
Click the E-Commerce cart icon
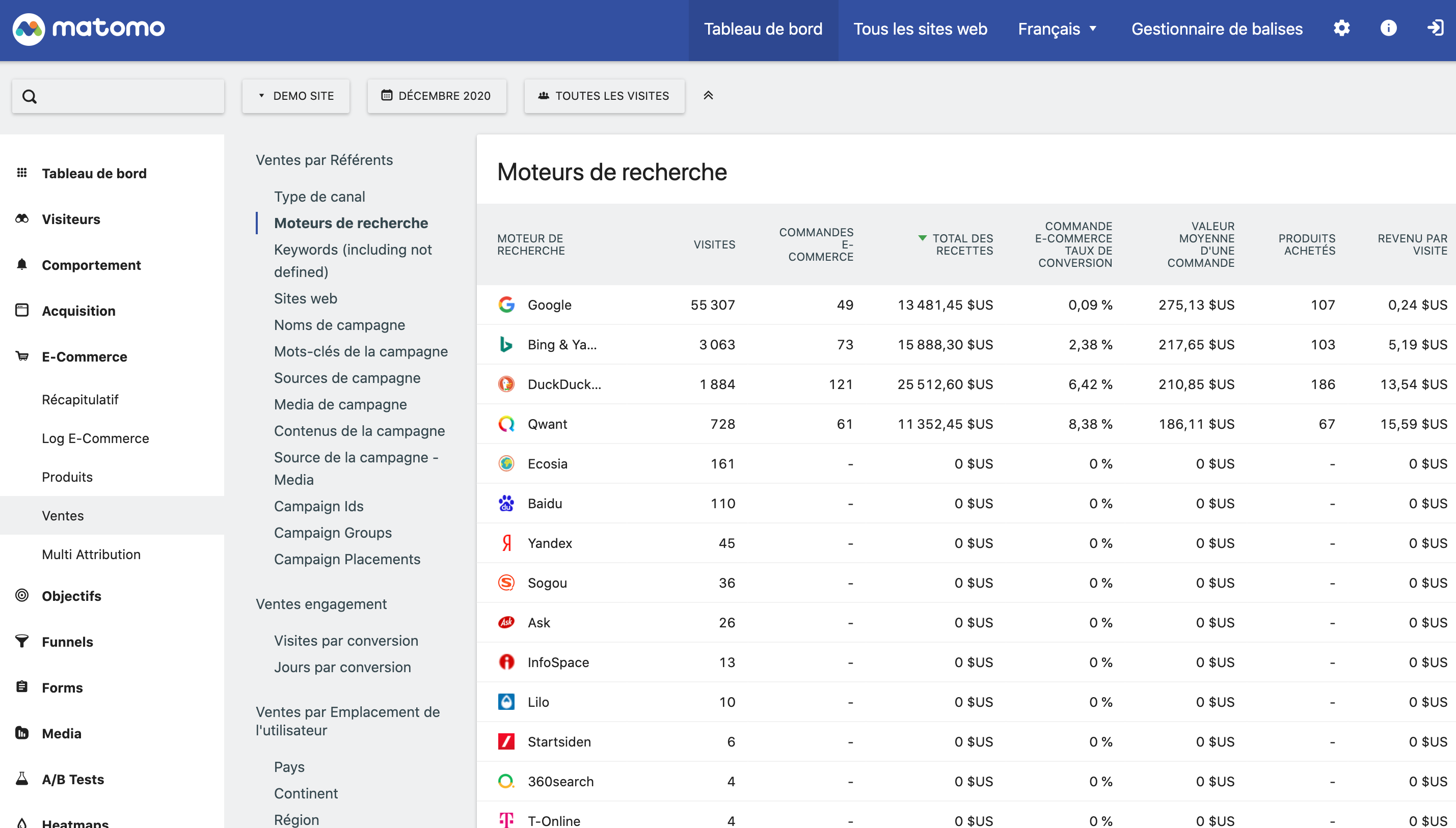coord(21,356)
